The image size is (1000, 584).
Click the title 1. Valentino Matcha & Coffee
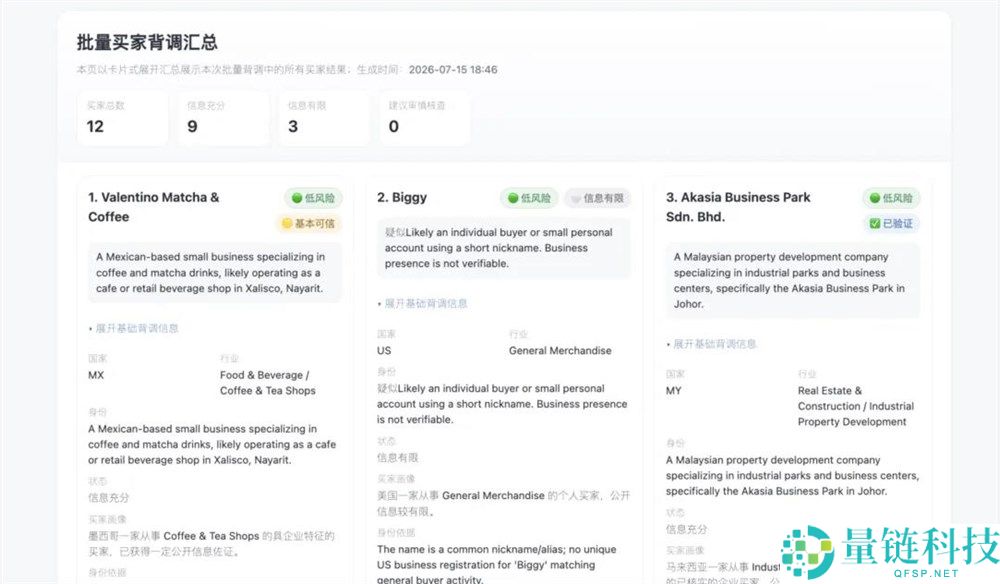pyautogui.click(x=154, y=207)
